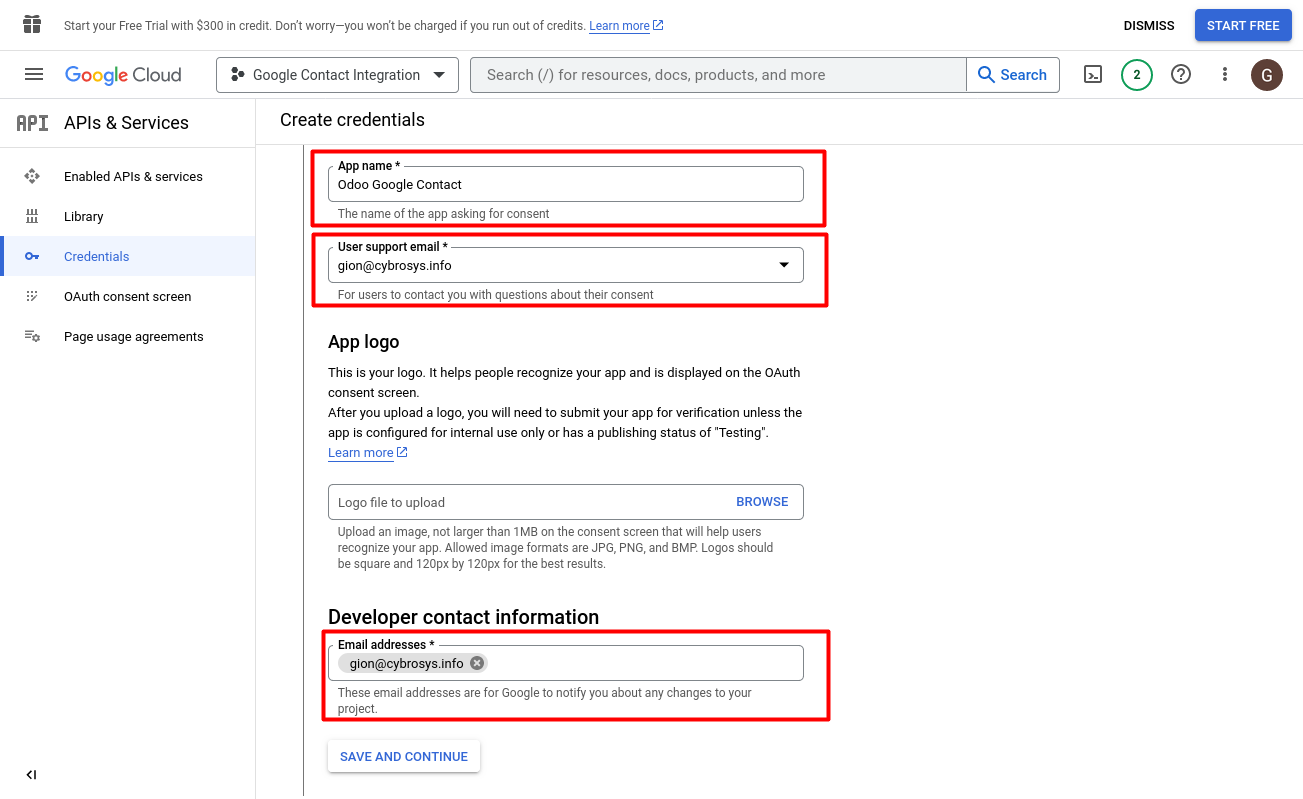Image resolution: width=1303 pixels, height=799 pixels.
Task: Click the Google Cloud logo
Action: tap(123, 75)
